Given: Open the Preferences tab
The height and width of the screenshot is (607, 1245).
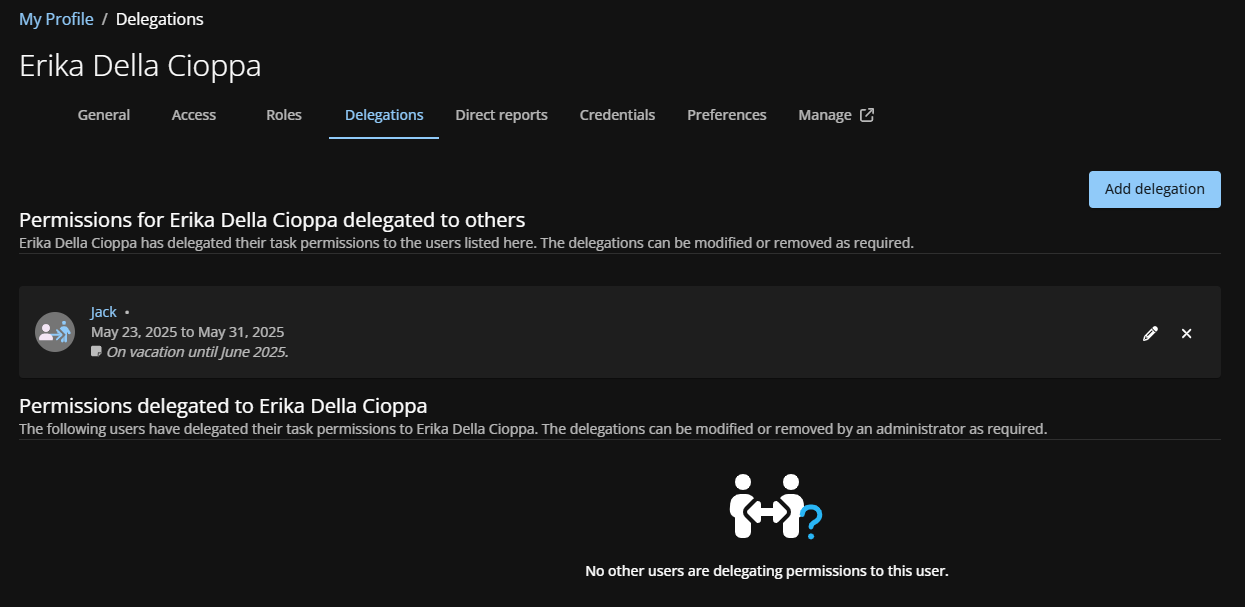Looking at the screenshot, I should [x=726, y=115].
